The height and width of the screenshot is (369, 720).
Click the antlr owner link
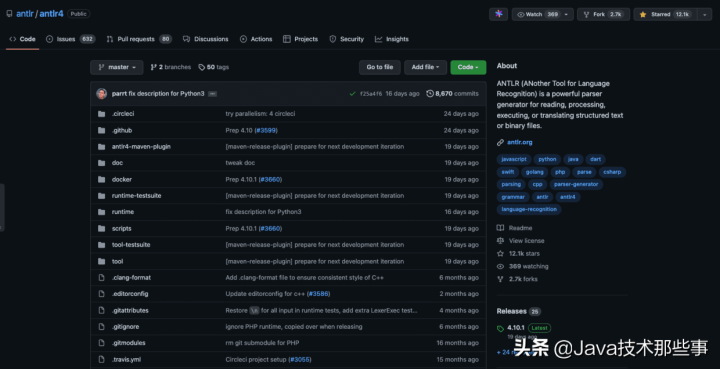[x=25, y=14]
